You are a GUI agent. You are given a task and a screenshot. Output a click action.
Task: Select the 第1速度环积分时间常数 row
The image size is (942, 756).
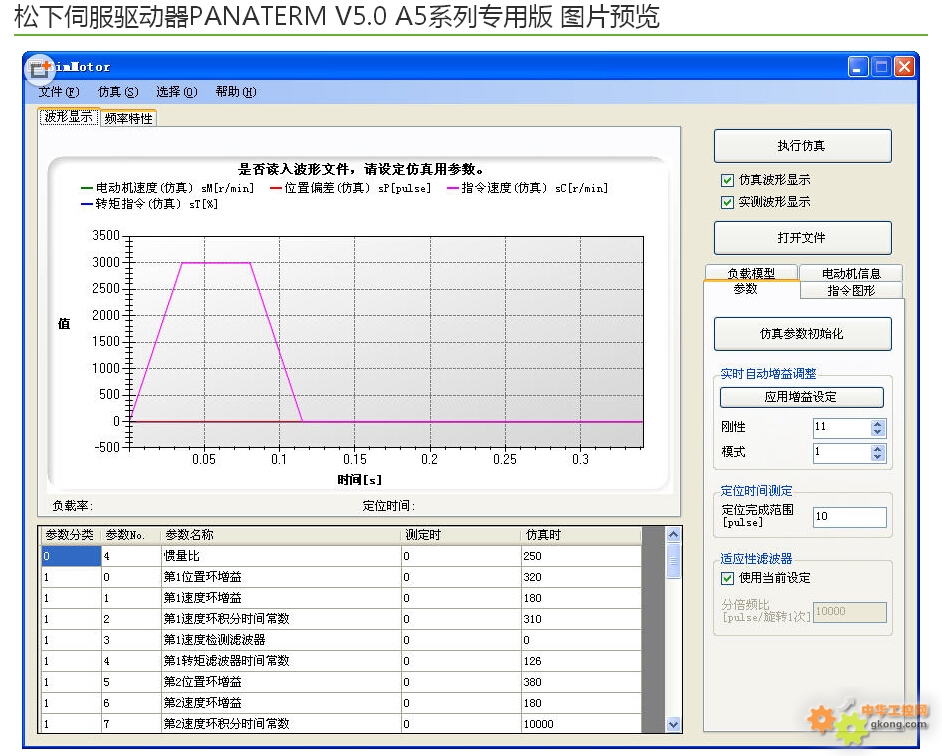[341, 619]
